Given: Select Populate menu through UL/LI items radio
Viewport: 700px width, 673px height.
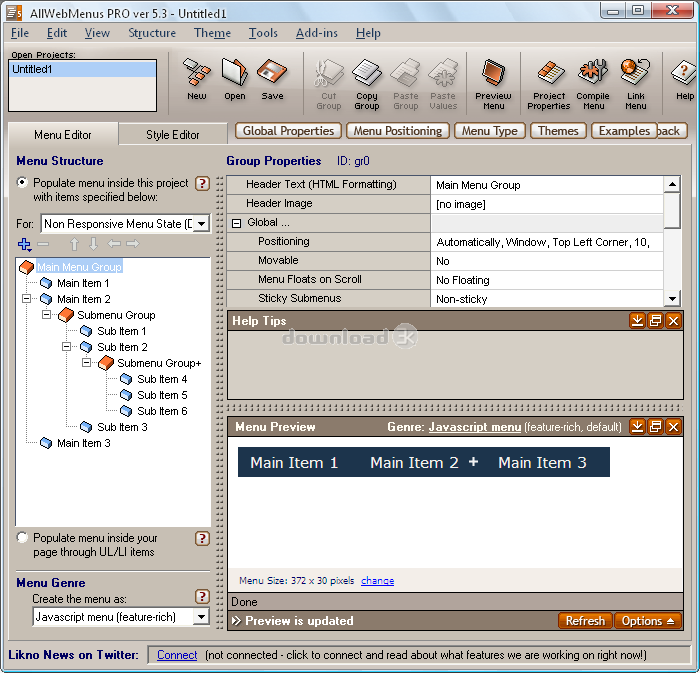Looking at the screenshot, I should [22, 537].
